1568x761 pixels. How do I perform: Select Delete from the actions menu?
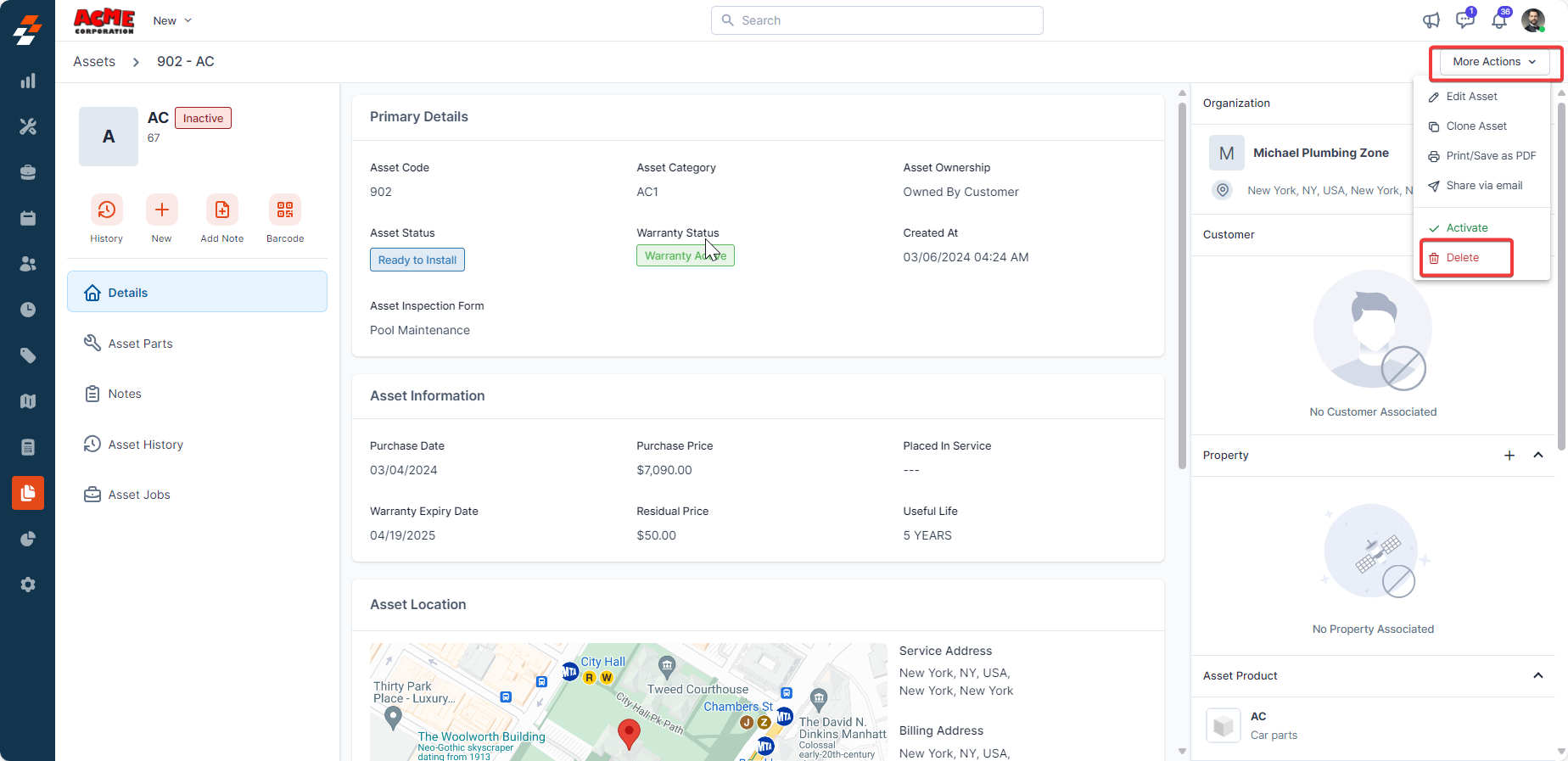[1463, 258]
